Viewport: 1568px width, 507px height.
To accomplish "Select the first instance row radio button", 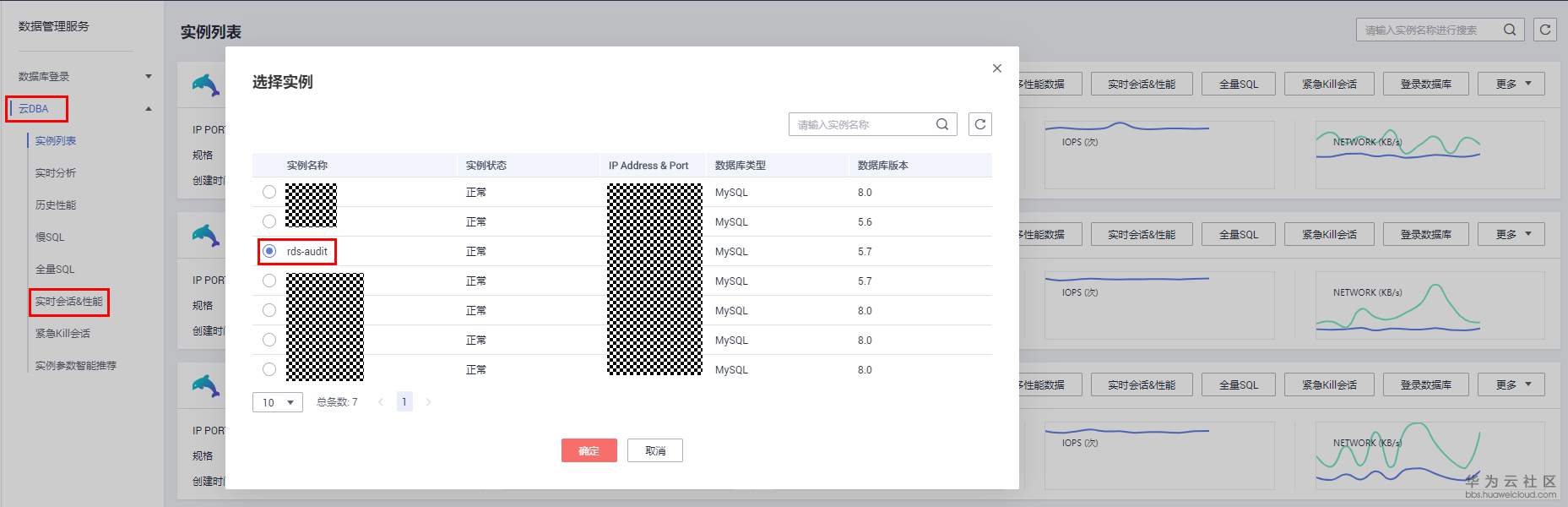I will click(269, 192).
